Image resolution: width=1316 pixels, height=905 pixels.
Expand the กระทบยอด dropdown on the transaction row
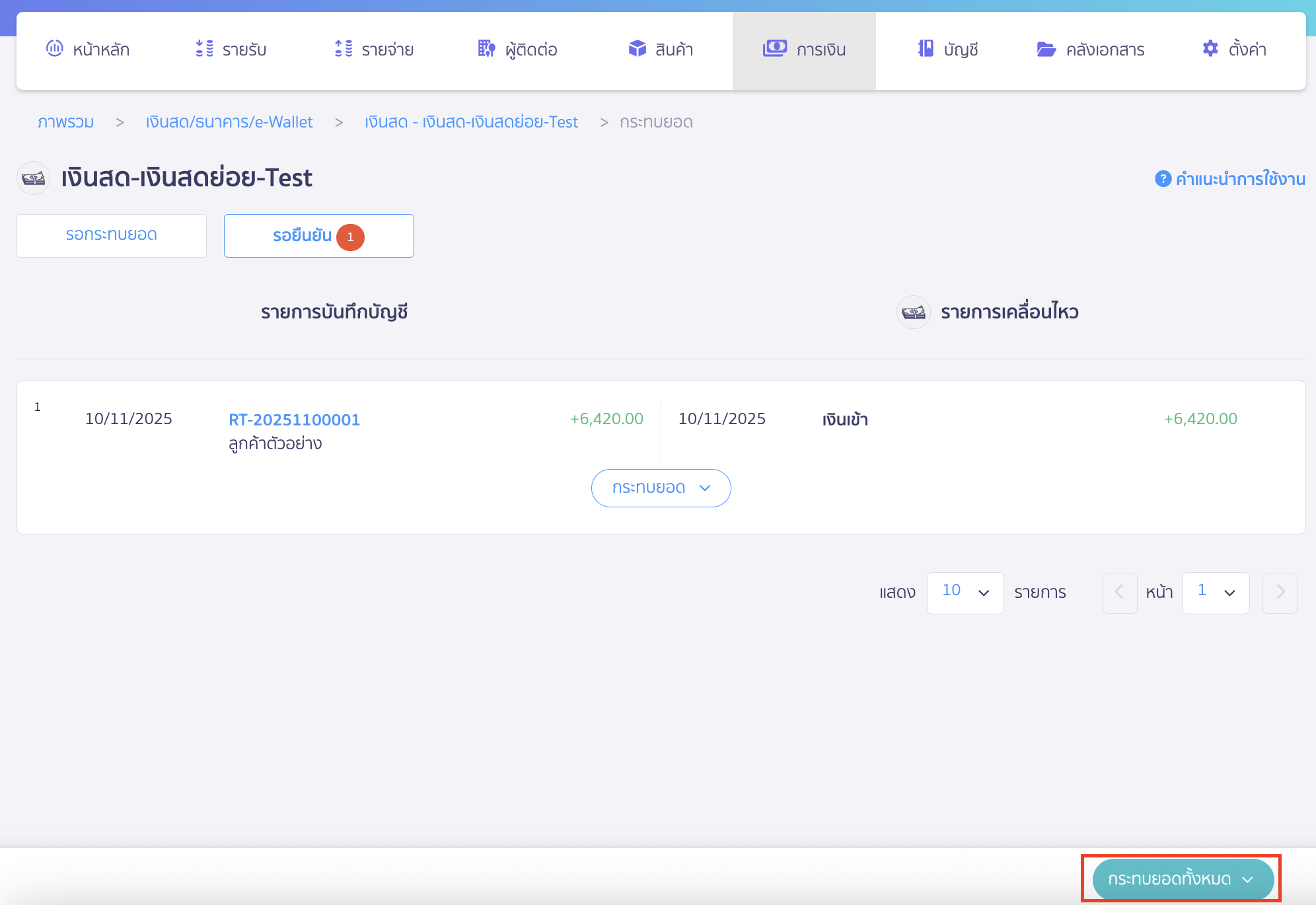tap(661, 488)
